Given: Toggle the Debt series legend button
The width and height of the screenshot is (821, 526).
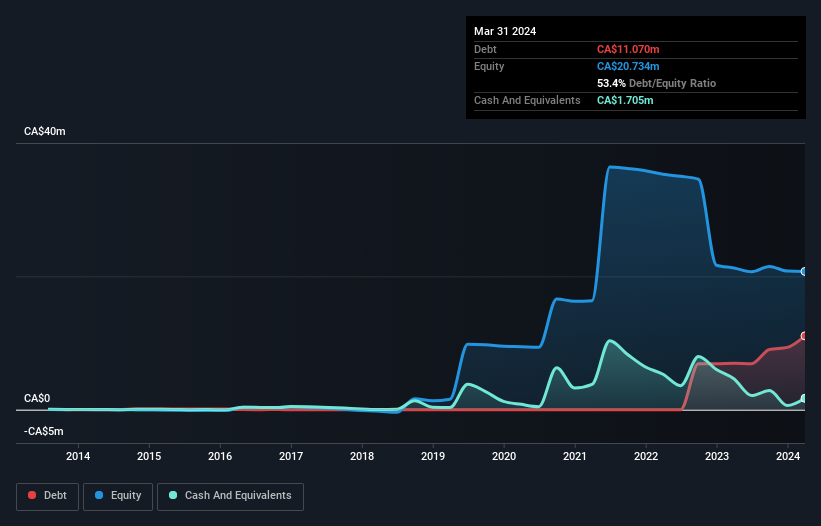Looking at the screenshot, I should tap(48, 496).
